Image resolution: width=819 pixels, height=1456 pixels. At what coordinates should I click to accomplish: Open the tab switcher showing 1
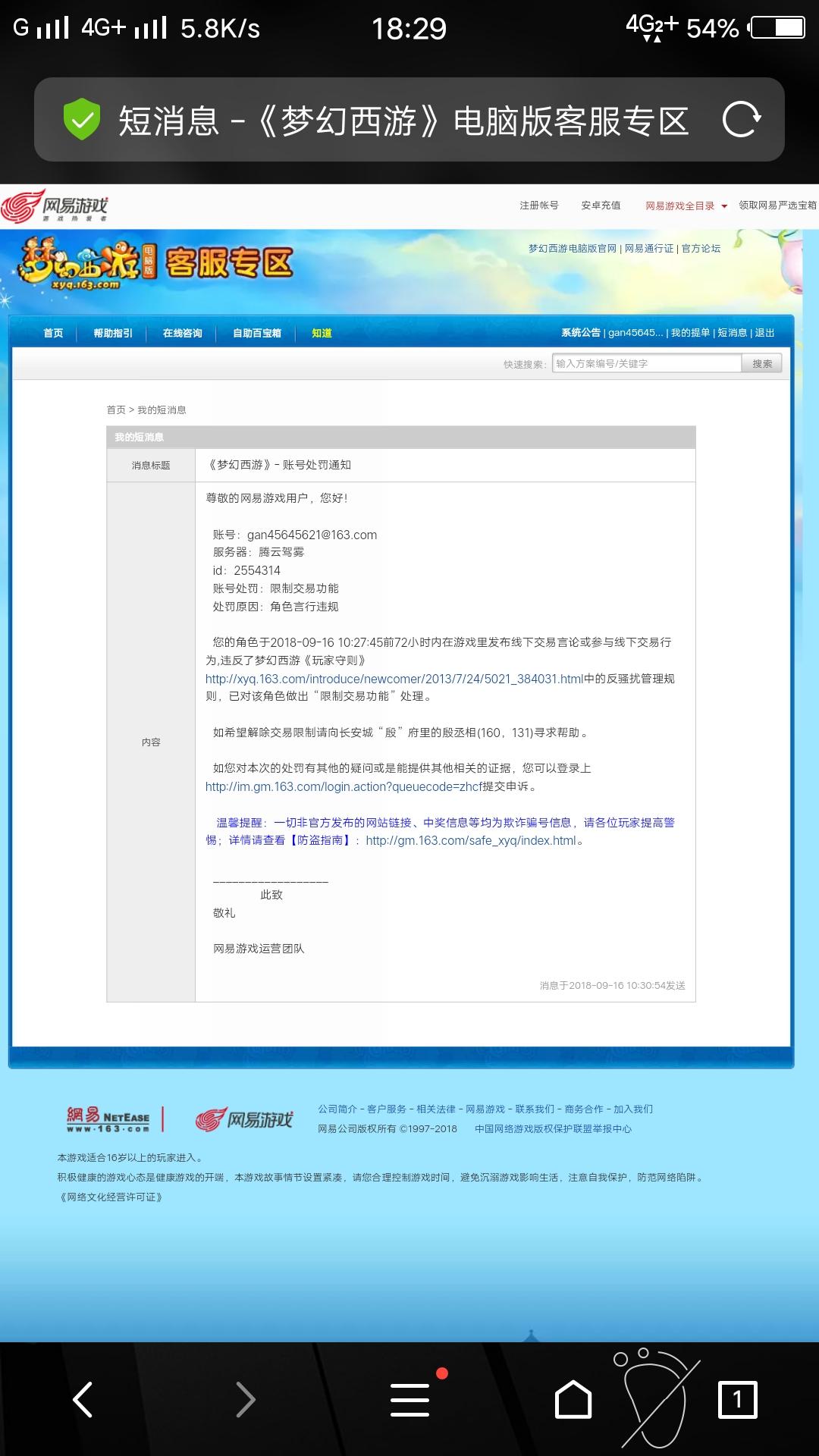[x=737, y=1399]
